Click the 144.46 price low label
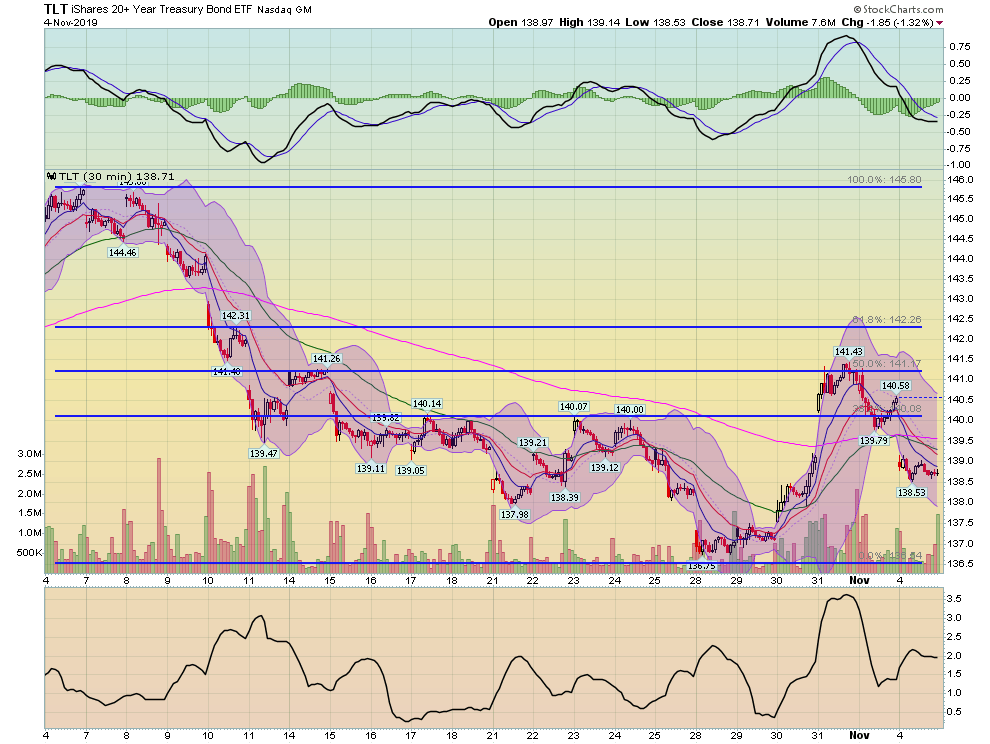This screenshot has height=744, width=990. 122,253
